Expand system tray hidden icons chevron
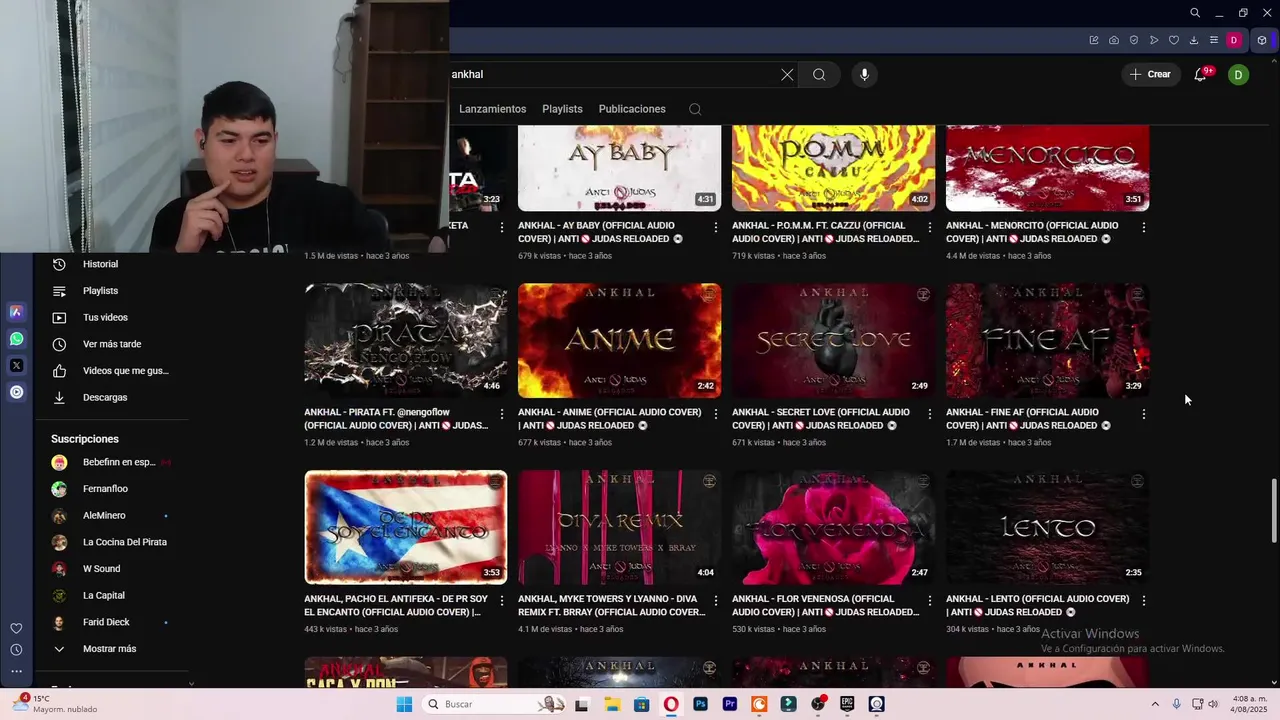 [x=1155, y=704]
